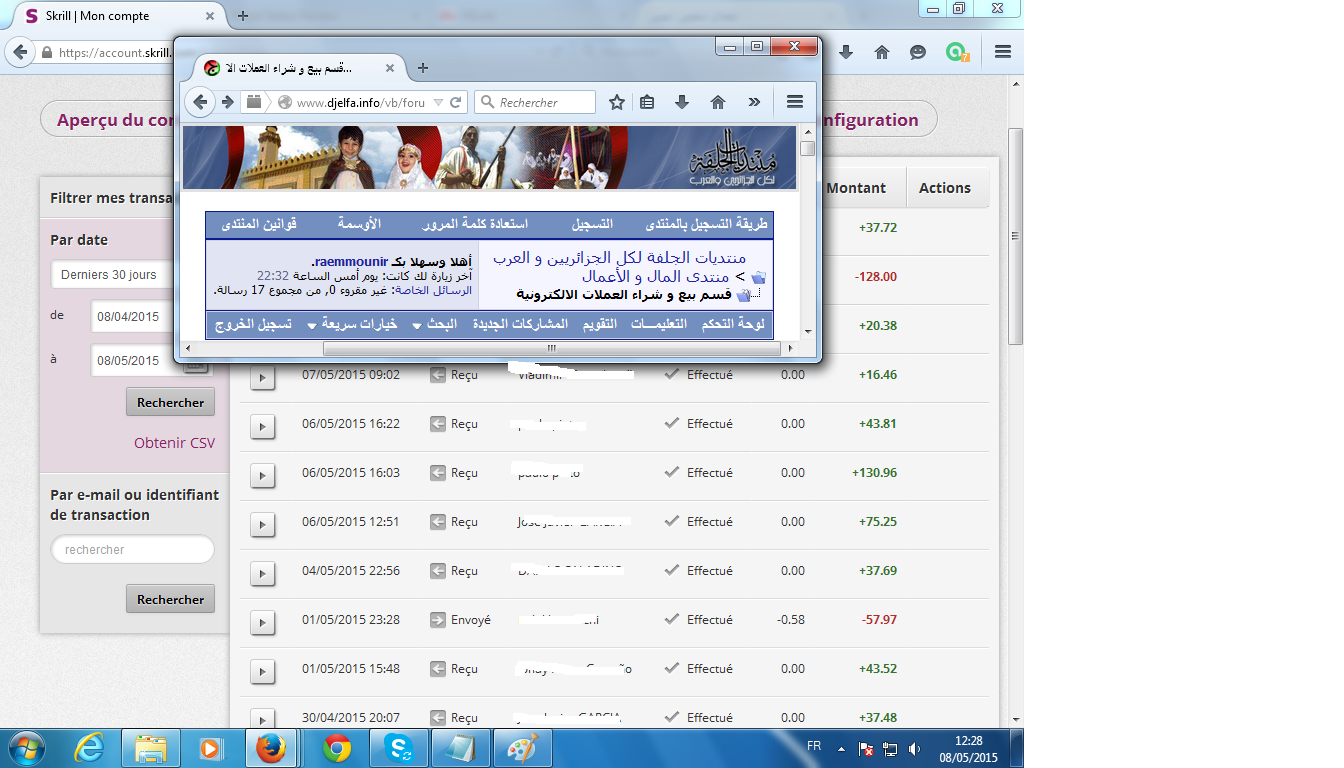
Task: Open hamburger menu in Skrill window
Action: pos(1003,52)
